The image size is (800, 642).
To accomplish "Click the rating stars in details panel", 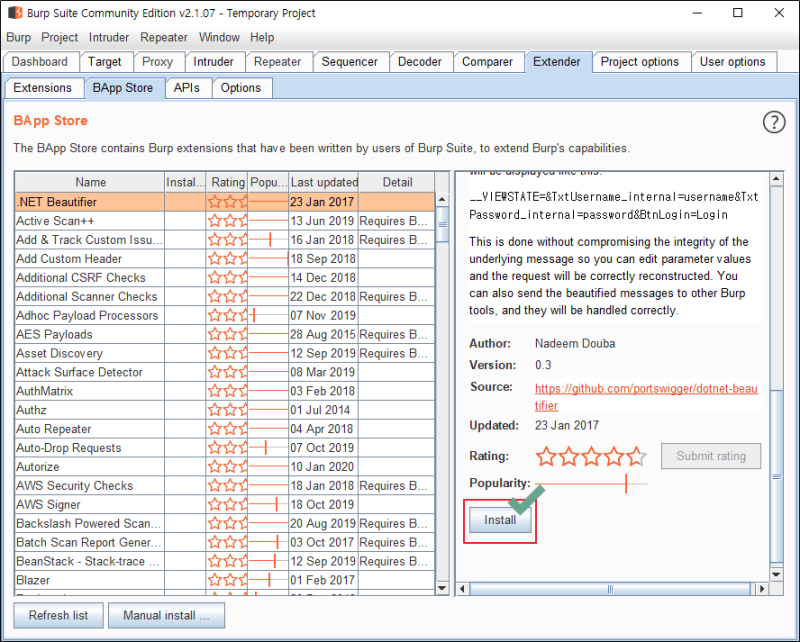I will pyautogui.click(x=591, y=456).
